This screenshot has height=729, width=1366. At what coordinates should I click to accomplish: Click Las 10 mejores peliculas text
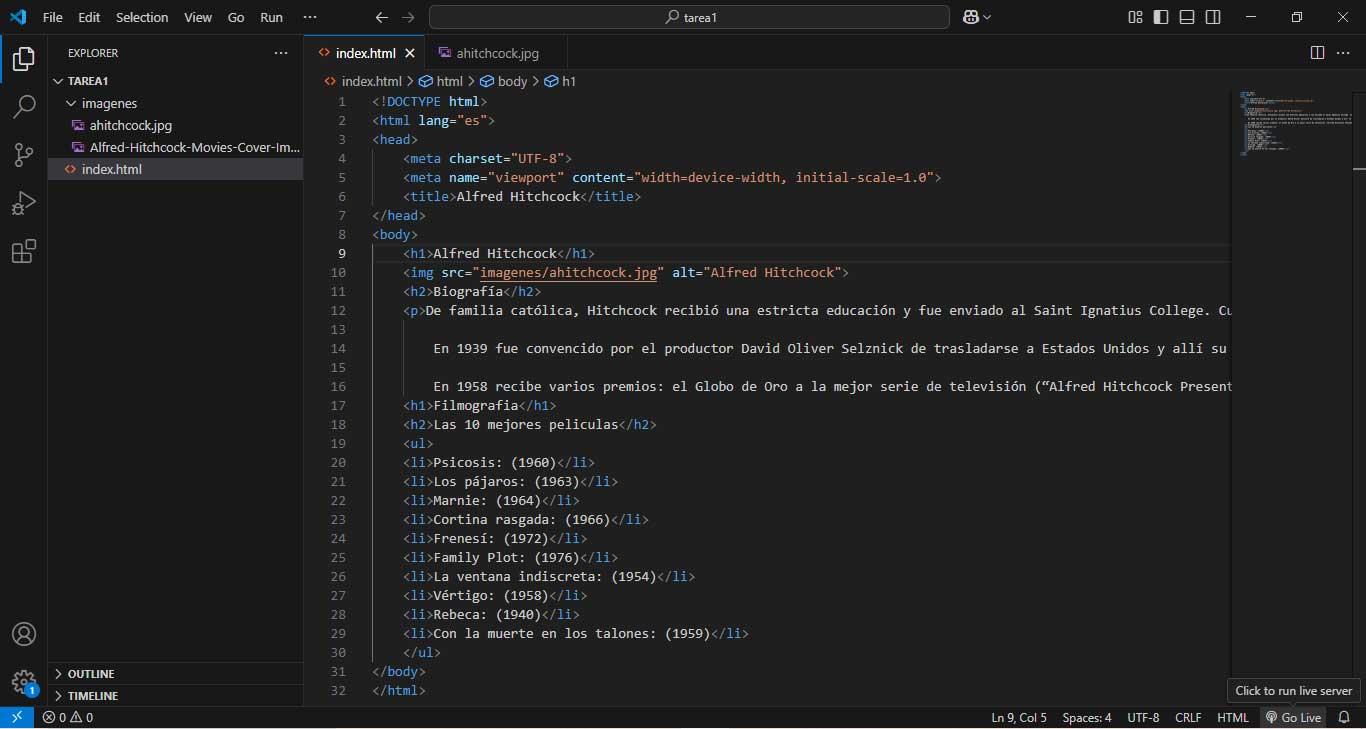click(x=525, y=424)
